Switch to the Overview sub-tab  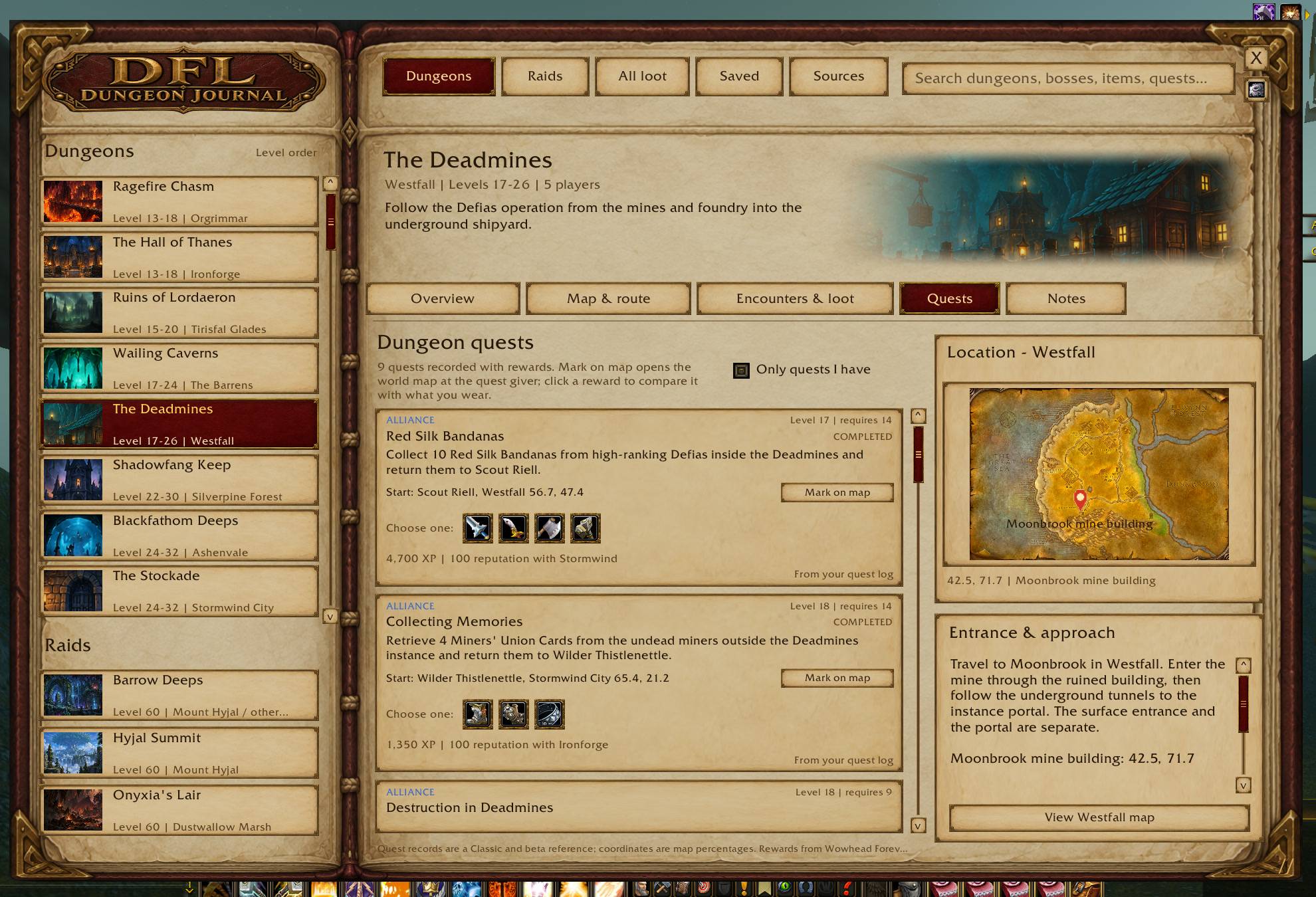443,298
